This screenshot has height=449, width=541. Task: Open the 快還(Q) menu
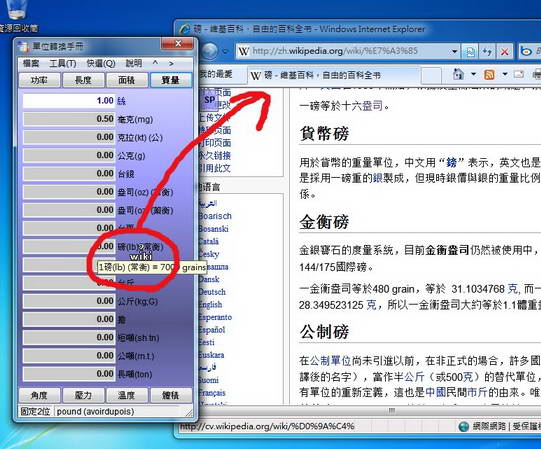click(x=101, y=64)
